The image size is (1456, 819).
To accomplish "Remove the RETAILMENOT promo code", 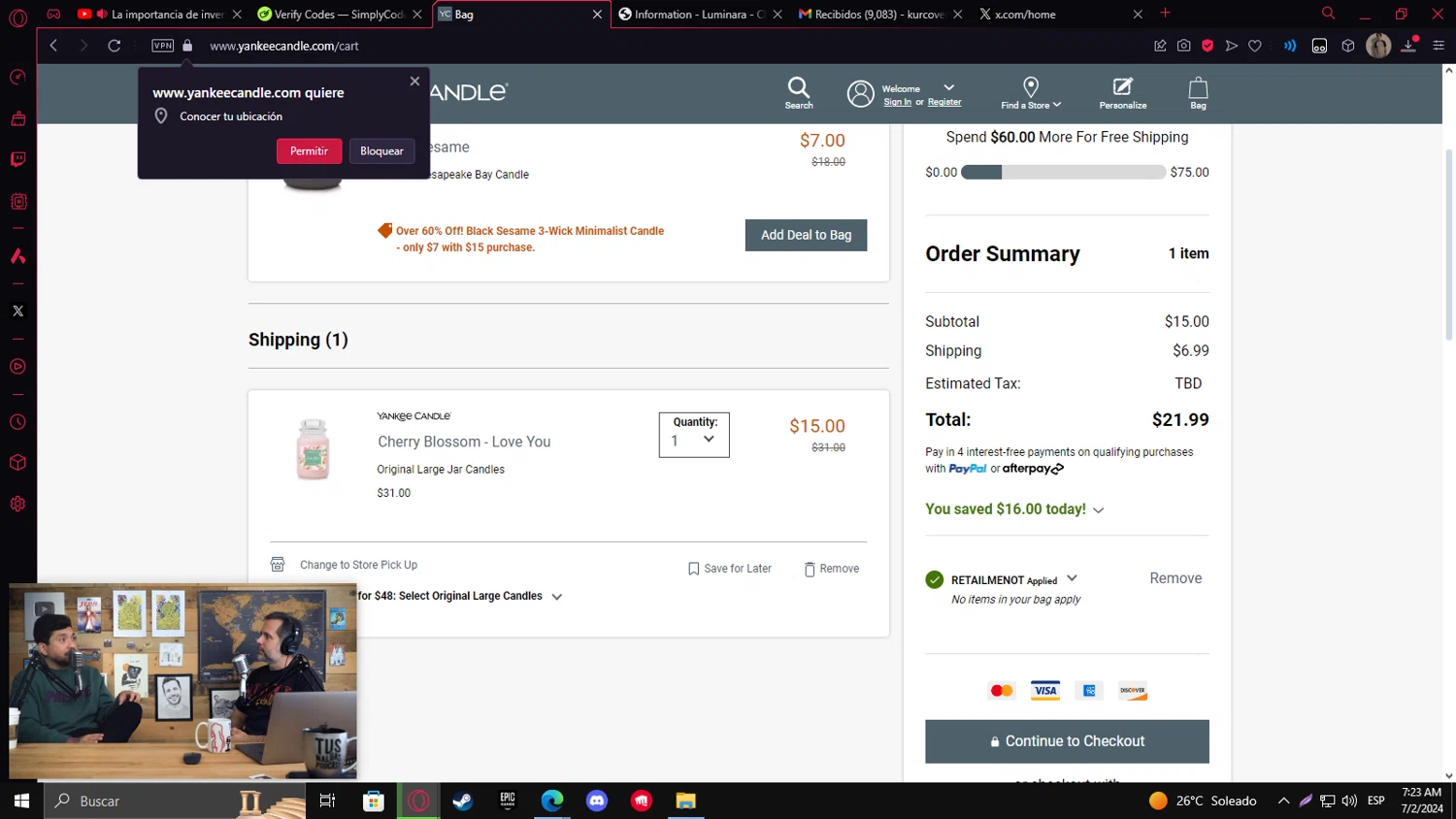I will pos(1175,578).
